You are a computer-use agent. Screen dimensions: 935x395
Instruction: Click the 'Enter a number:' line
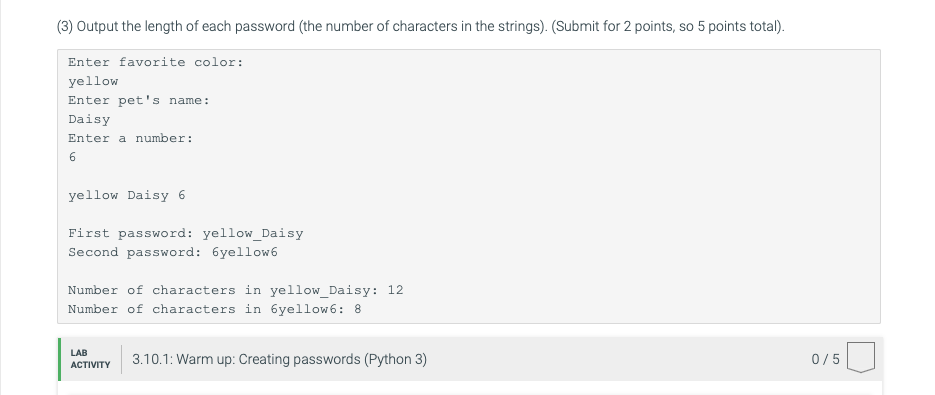pos(131,138)
